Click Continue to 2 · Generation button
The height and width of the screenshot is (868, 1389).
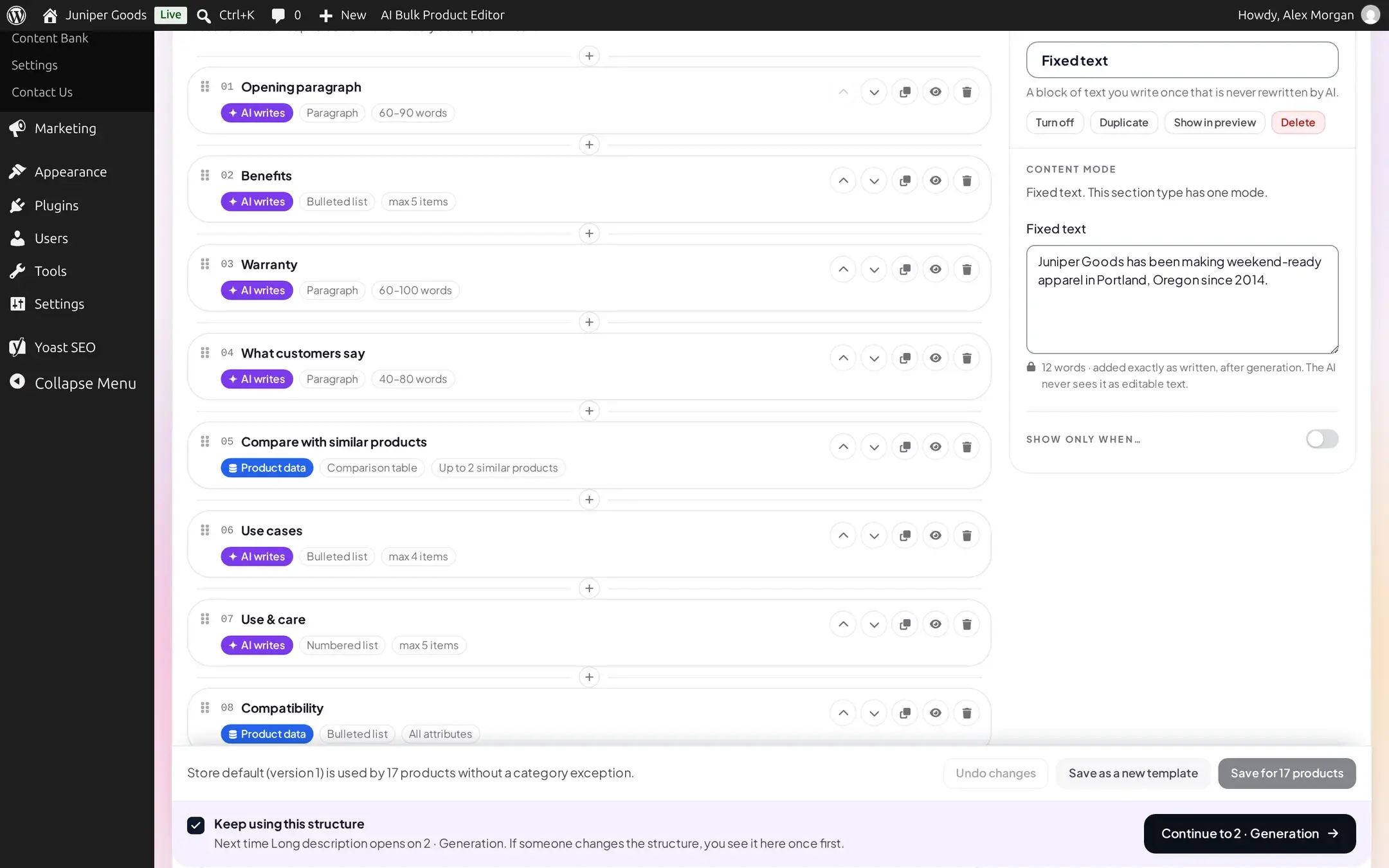pyautogui.click(x=1249, y=834)
